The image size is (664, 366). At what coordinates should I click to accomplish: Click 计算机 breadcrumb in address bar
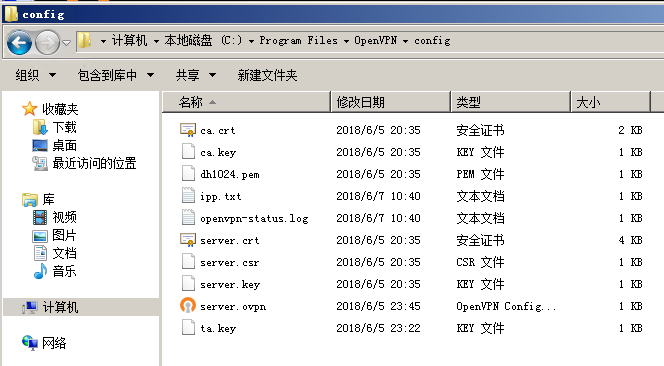pos(130,41)
